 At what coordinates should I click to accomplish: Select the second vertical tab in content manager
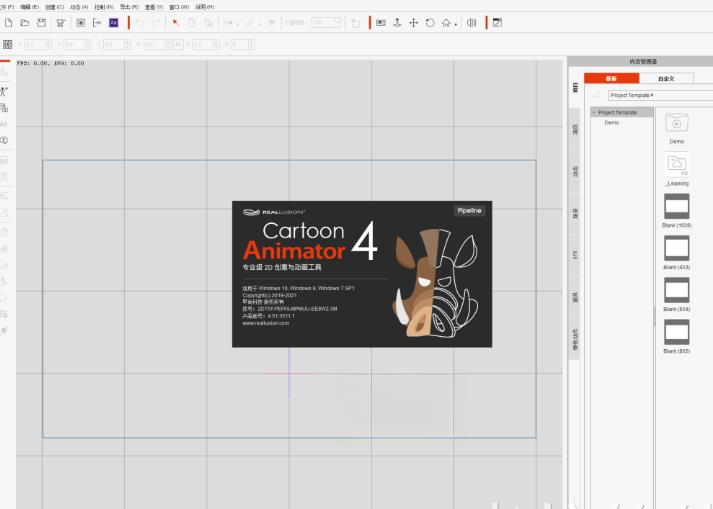pyautogui.click(x=575, y=130)
